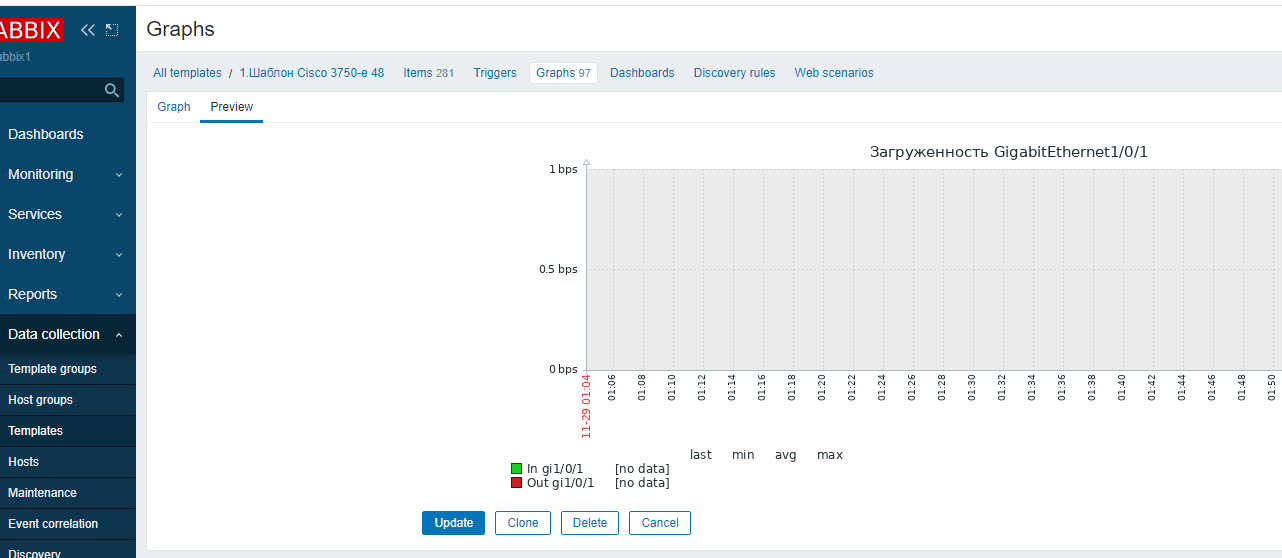Open the Triggers link
This screenshot has width=1282, height=558.
(x=495, y=73)
